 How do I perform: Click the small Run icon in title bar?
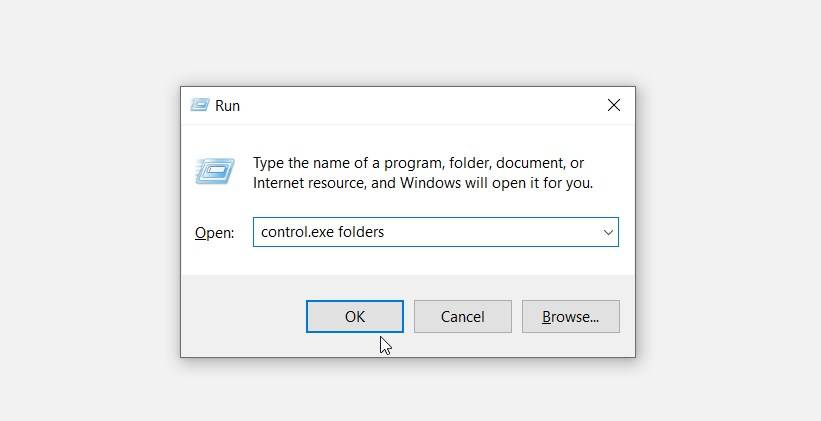199,105
